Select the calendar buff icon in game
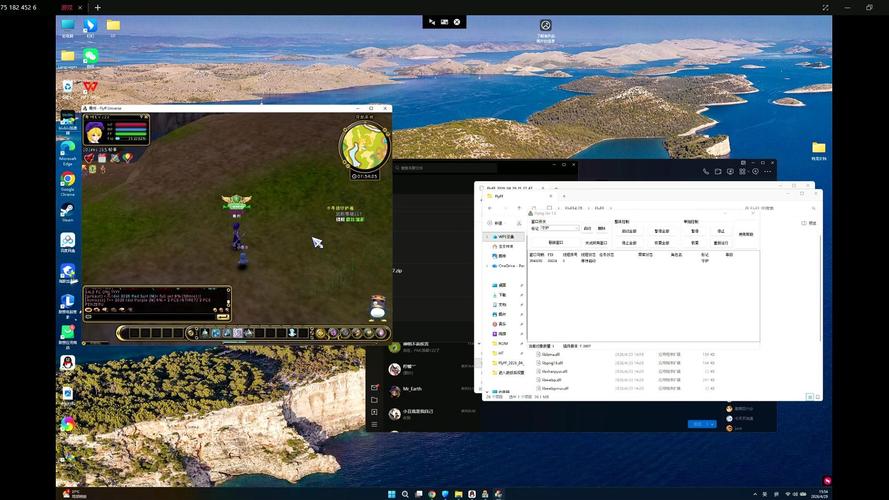The width and height of the screenshot is (889, 500). click(102, 158)
